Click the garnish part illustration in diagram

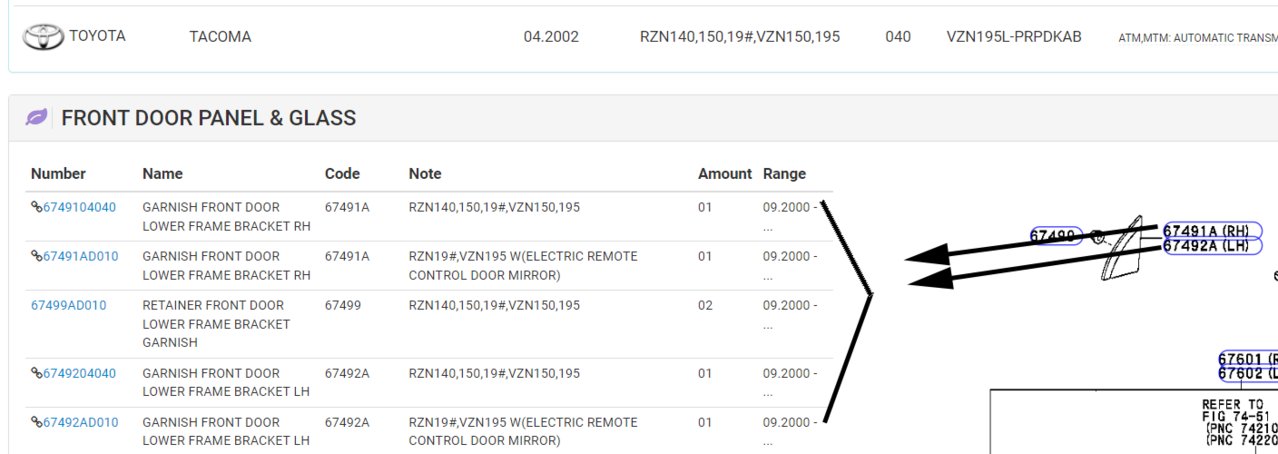1121,246
